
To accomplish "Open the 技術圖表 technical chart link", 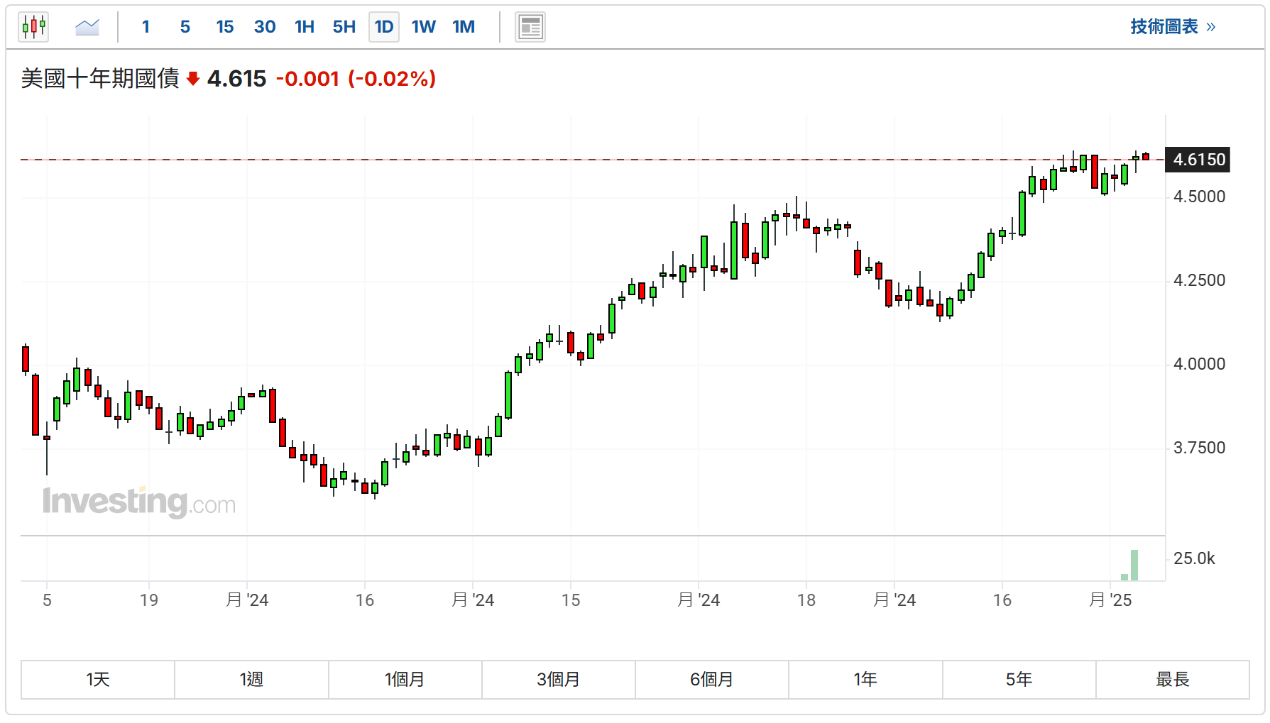I will click(1172, 27).
